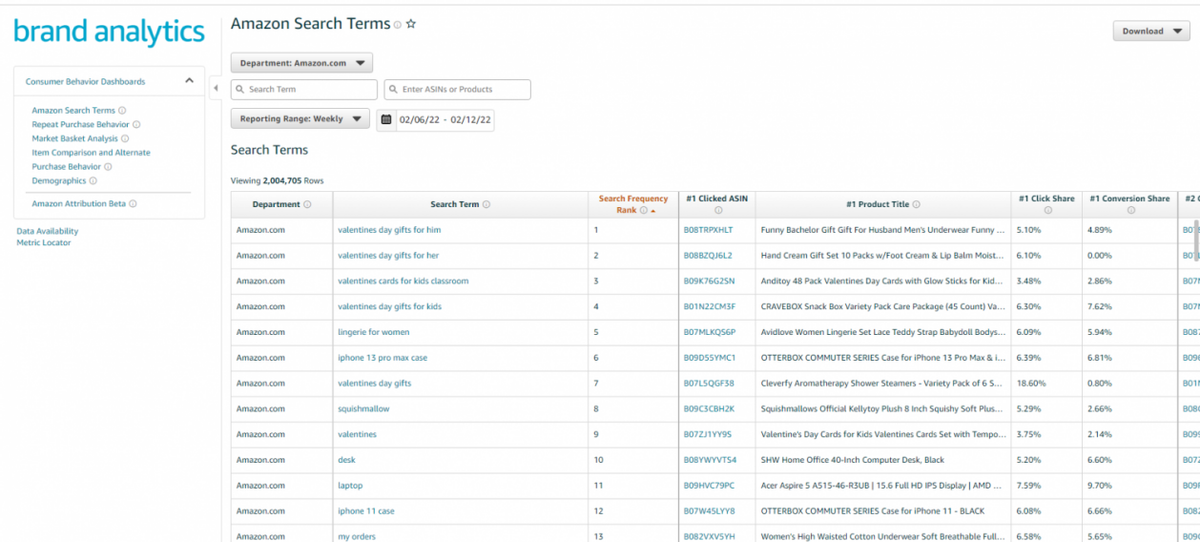The width and height of the screenshot is (1200, 542).
Task: Open Market Basket Analysis dashboard
Action: [x=75, y=139]
